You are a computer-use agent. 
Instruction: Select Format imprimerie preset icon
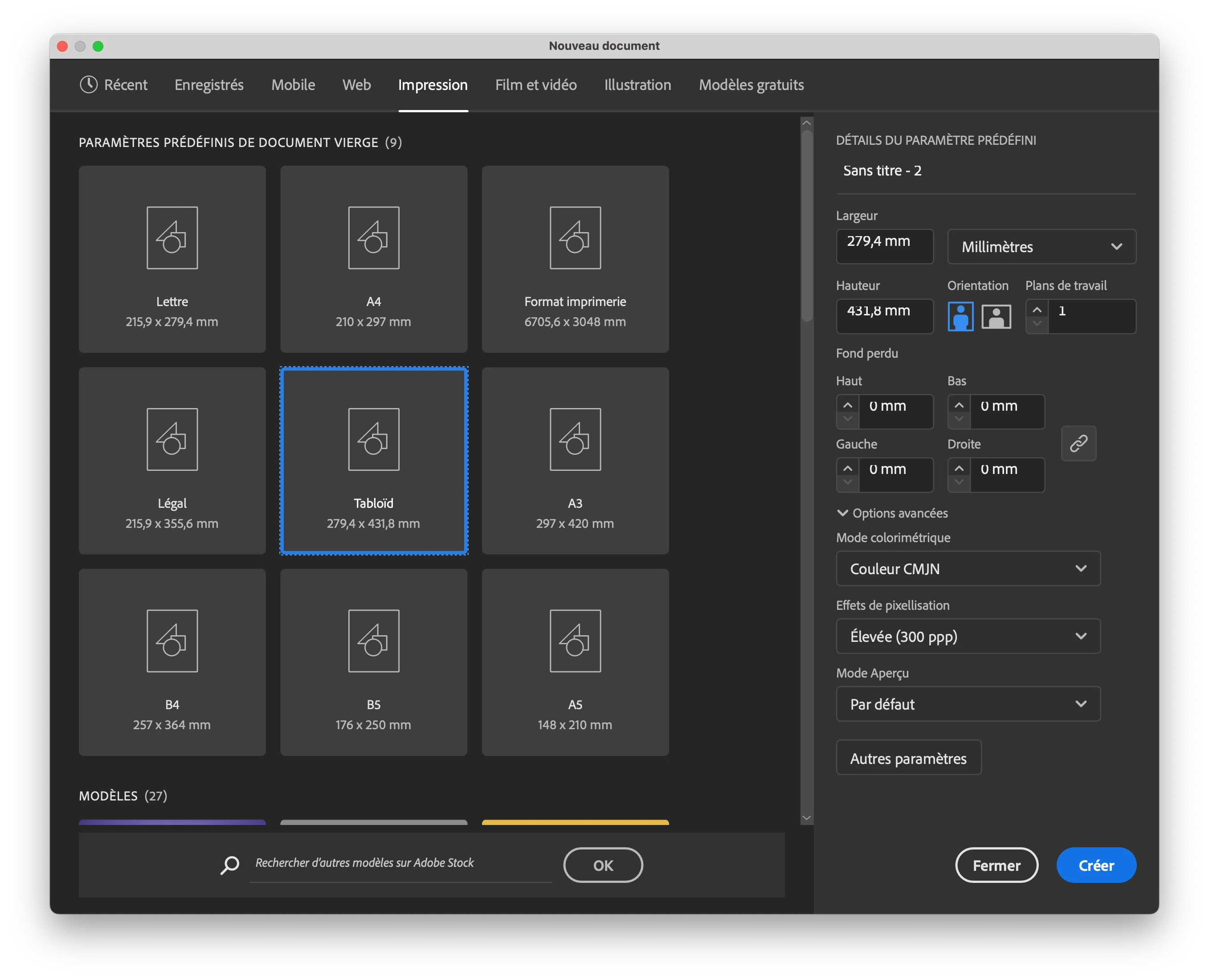575,238
